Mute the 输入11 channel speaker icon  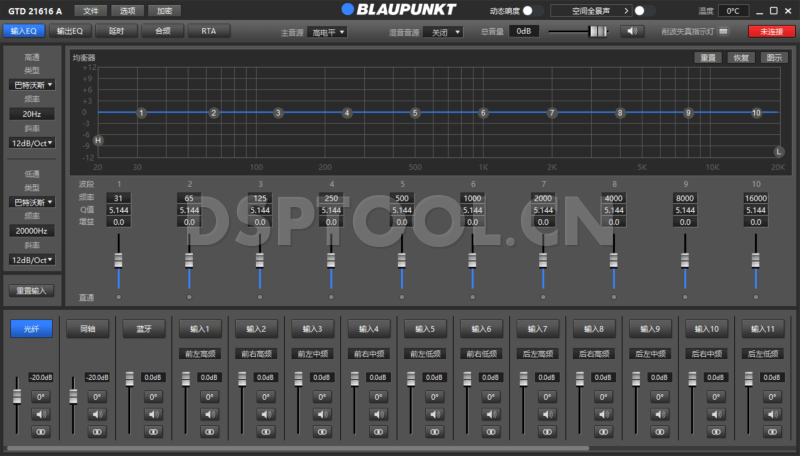click(772, 414)
